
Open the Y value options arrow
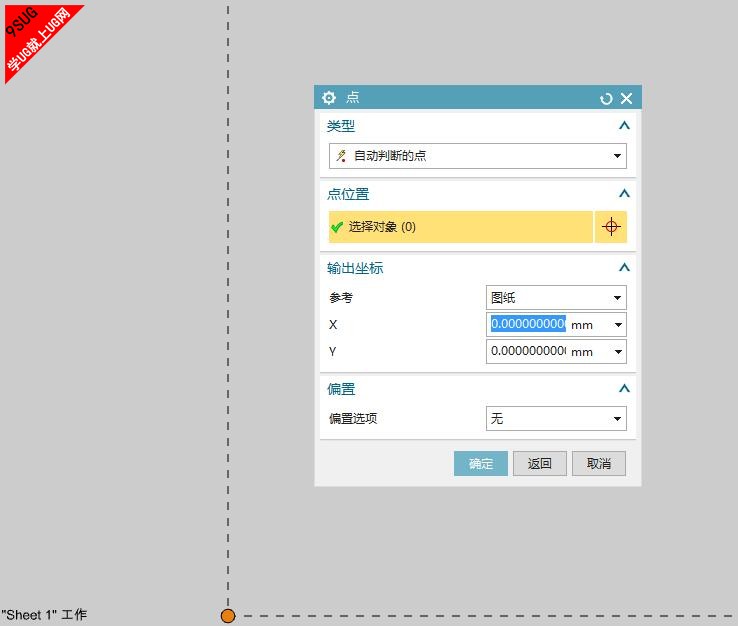coord(618,352)
